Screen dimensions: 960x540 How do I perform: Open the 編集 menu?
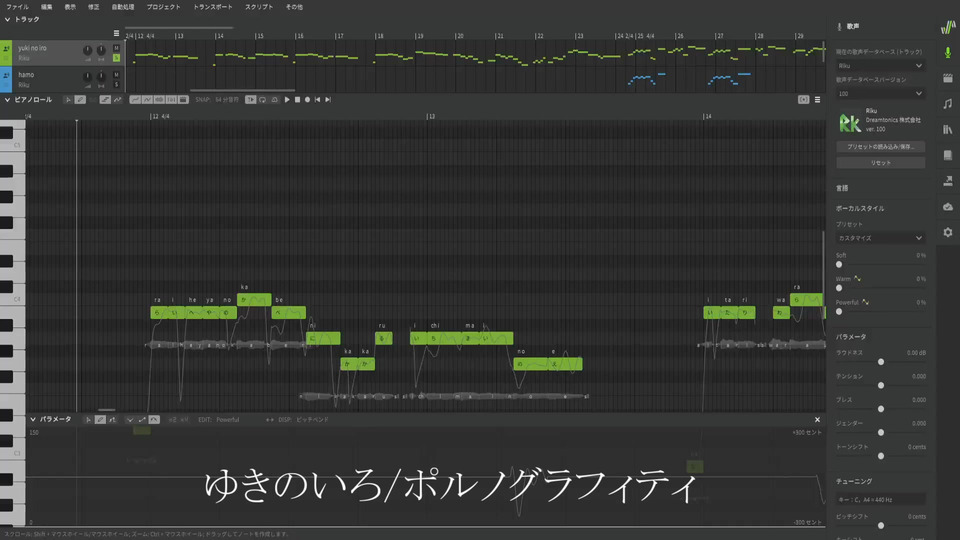tap(47, 7)
